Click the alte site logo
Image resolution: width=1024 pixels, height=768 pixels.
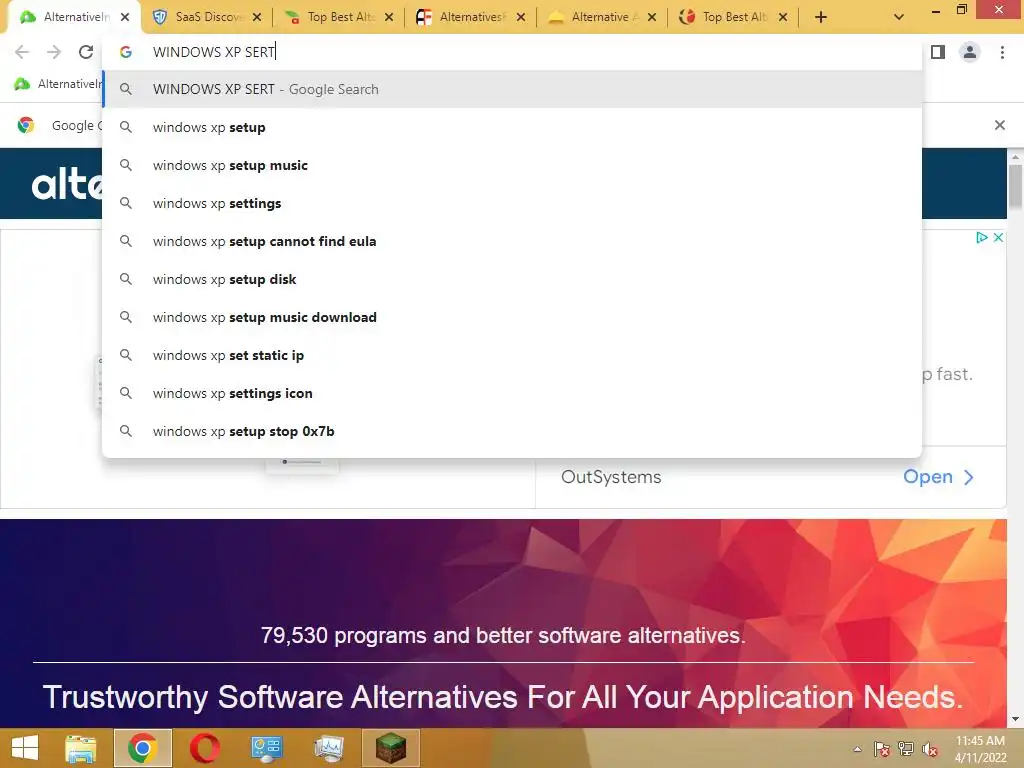tap(67, 184)
